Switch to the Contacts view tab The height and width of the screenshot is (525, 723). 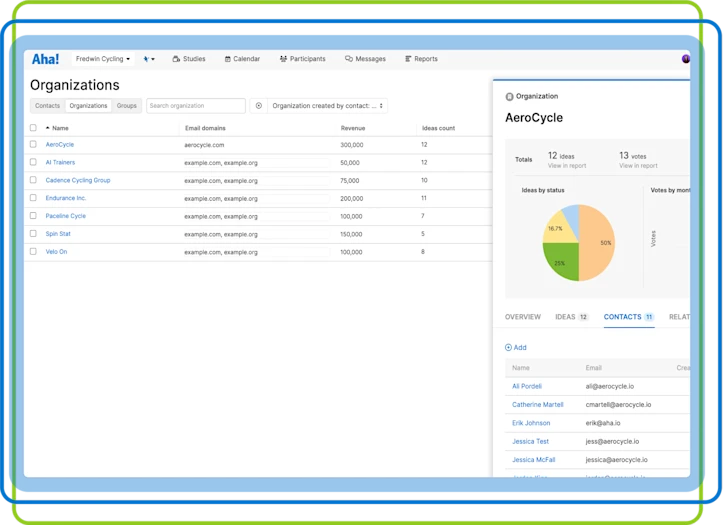47,106
